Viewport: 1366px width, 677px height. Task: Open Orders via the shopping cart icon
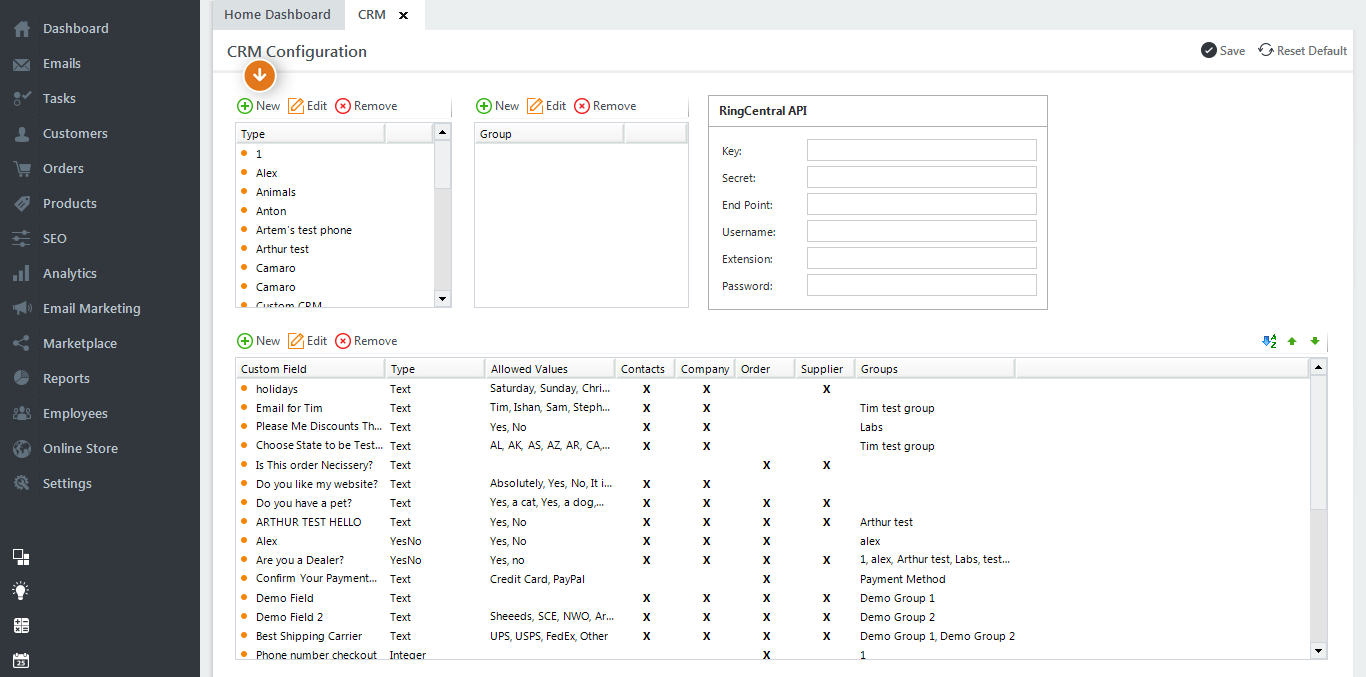point(21,169)
